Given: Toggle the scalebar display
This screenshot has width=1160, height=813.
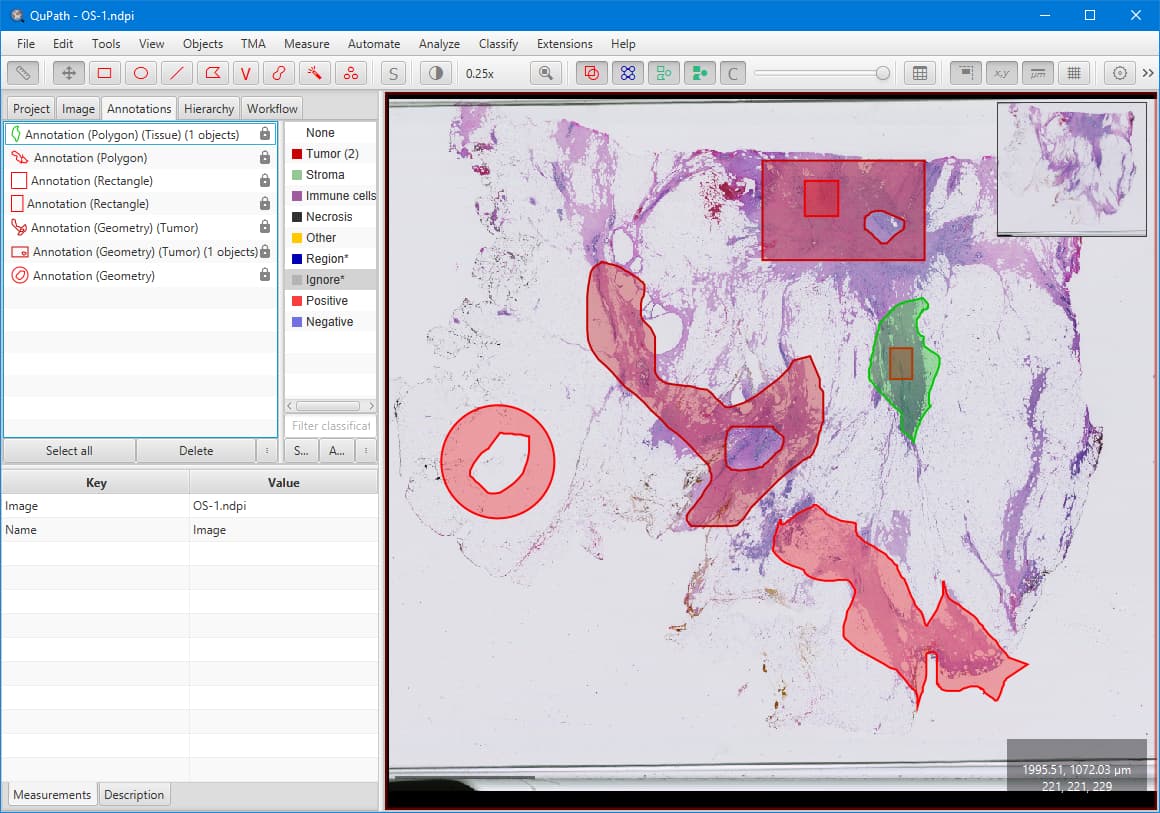Looking at the screenshot, I should [1037, 72].
